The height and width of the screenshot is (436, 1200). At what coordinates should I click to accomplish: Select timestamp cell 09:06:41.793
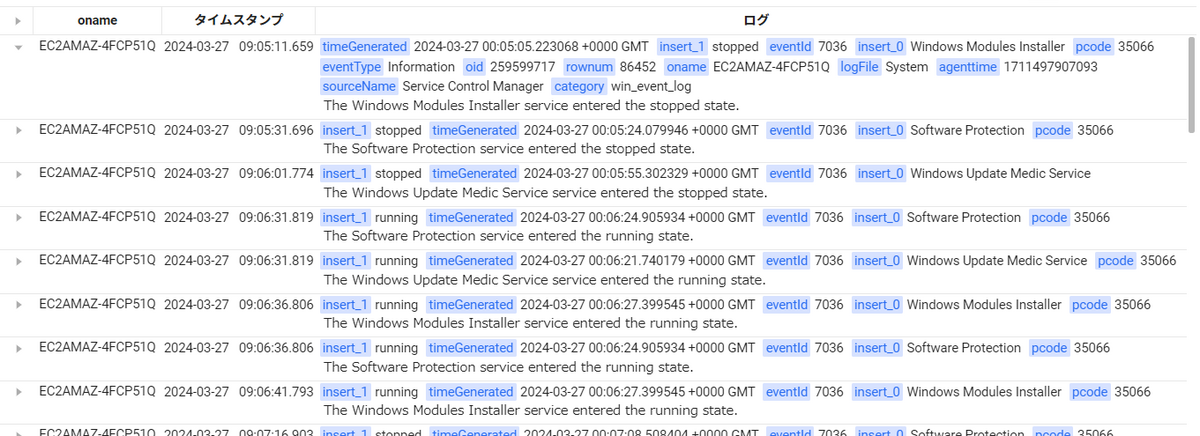[238, 391]
